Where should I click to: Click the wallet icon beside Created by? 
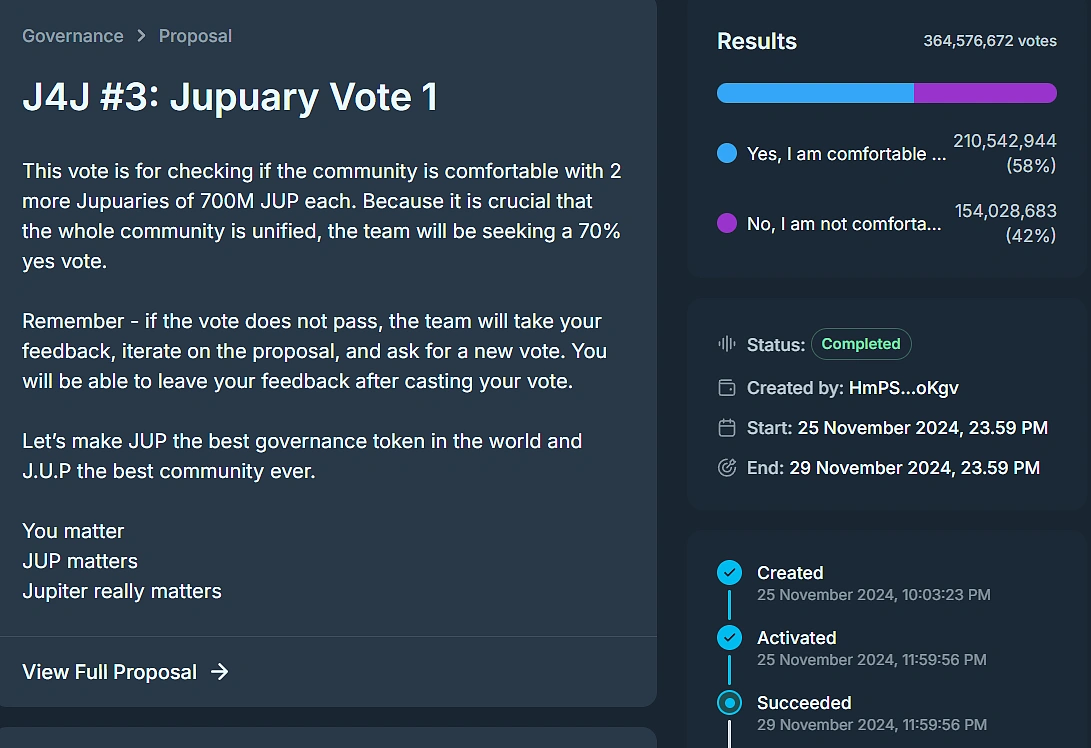[x=726, y=388]
